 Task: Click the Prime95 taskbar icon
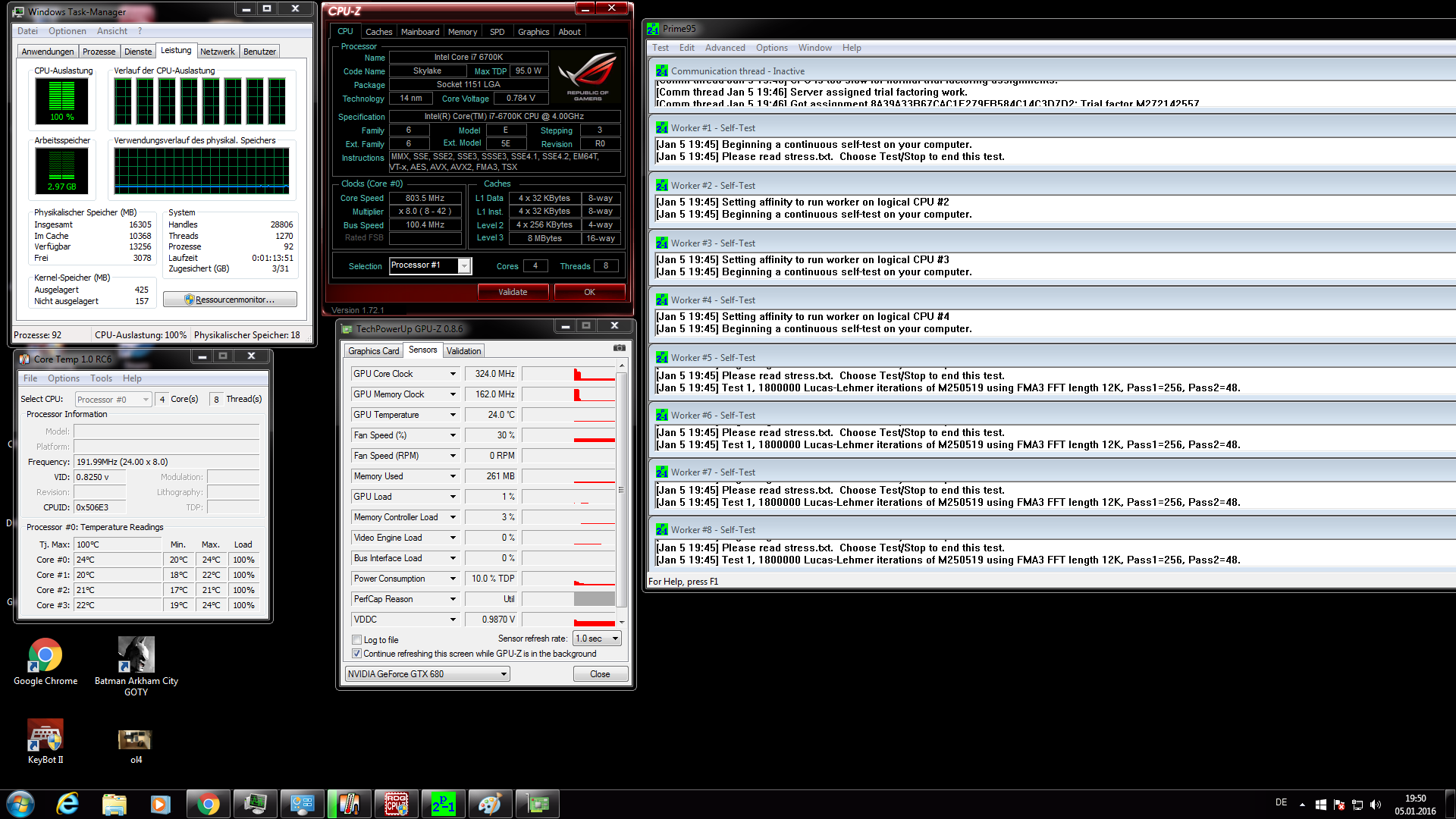click(444, 804)
